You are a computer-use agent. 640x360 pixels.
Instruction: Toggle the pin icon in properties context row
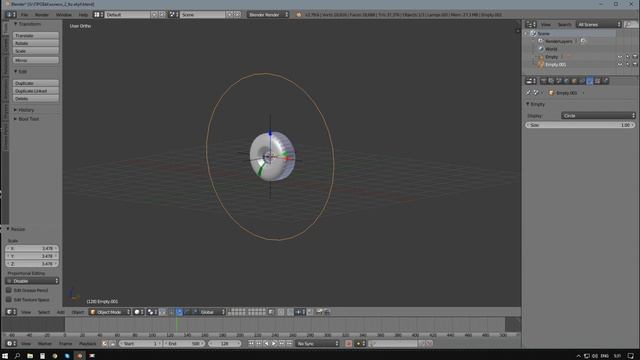528,93
